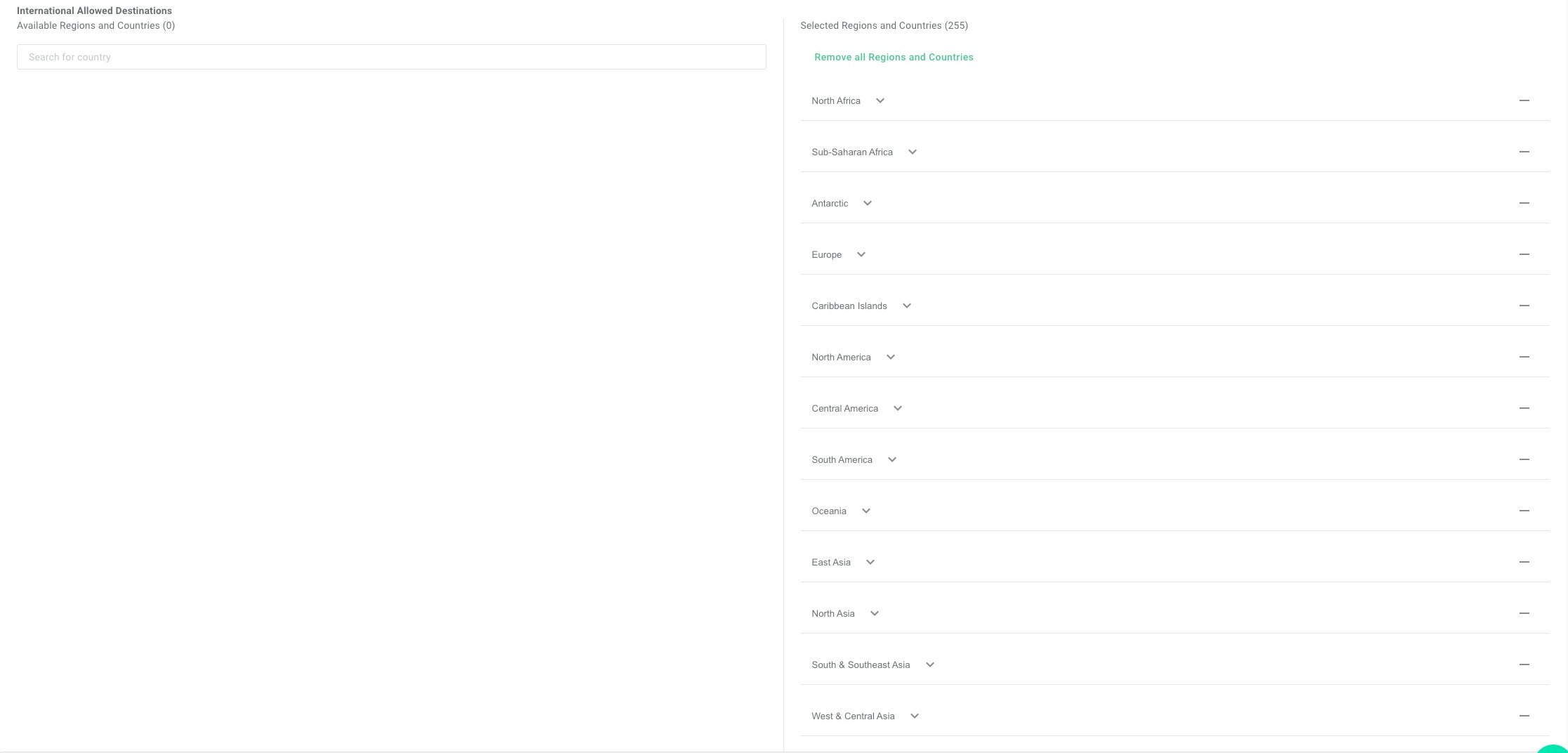Remove Oceania region with minus icon
1568x753 pixels.
(1524, 511)
